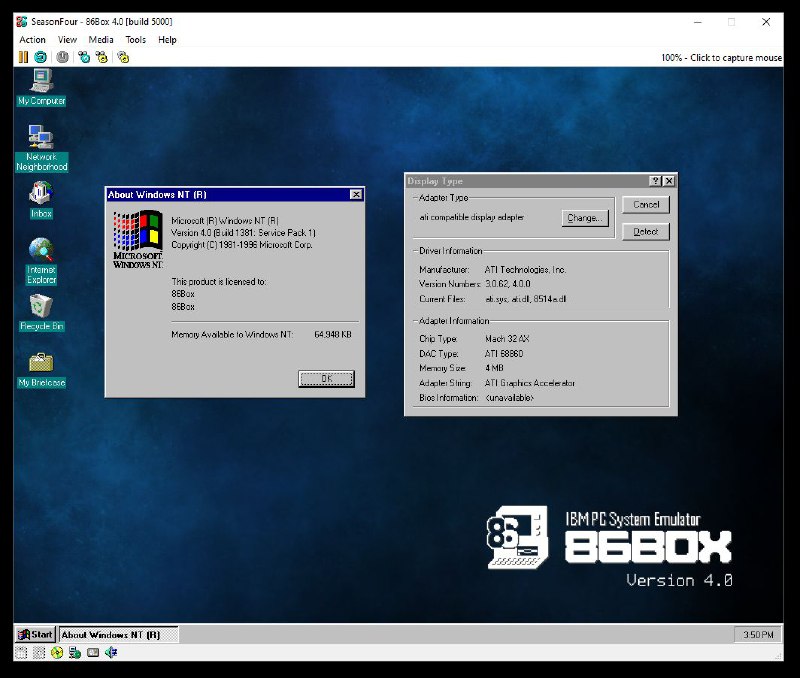Image resolution: width=800 pixels, height=678 pixels.
Task: Pause the emulation via the toolbar pause icon
Action: click(x=23, y=57)
